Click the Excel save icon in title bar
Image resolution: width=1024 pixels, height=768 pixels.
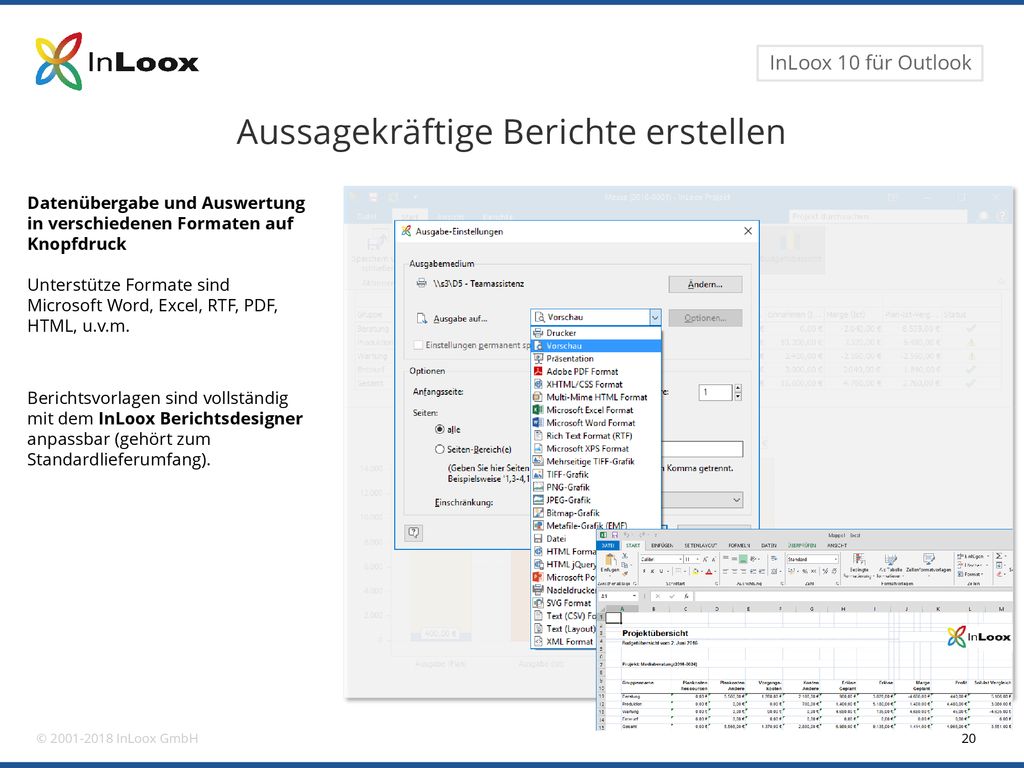(615, 535)
